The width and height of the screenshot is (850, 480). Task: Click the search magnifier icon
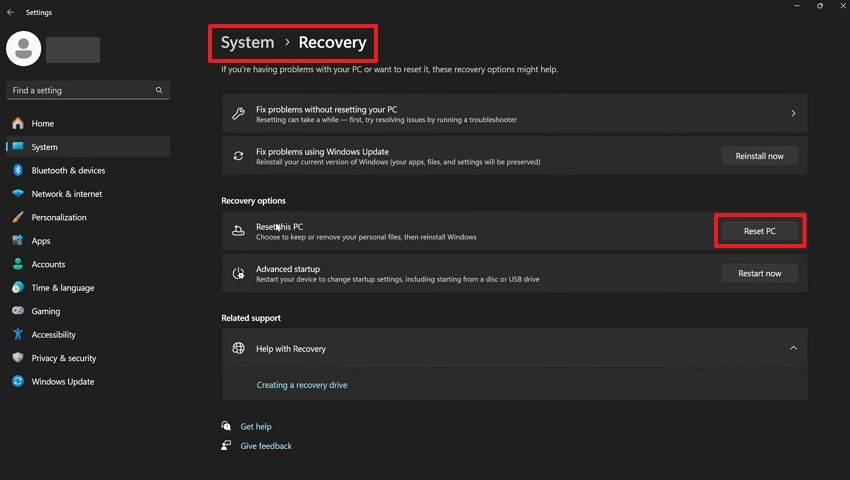[x=159, y=90]
